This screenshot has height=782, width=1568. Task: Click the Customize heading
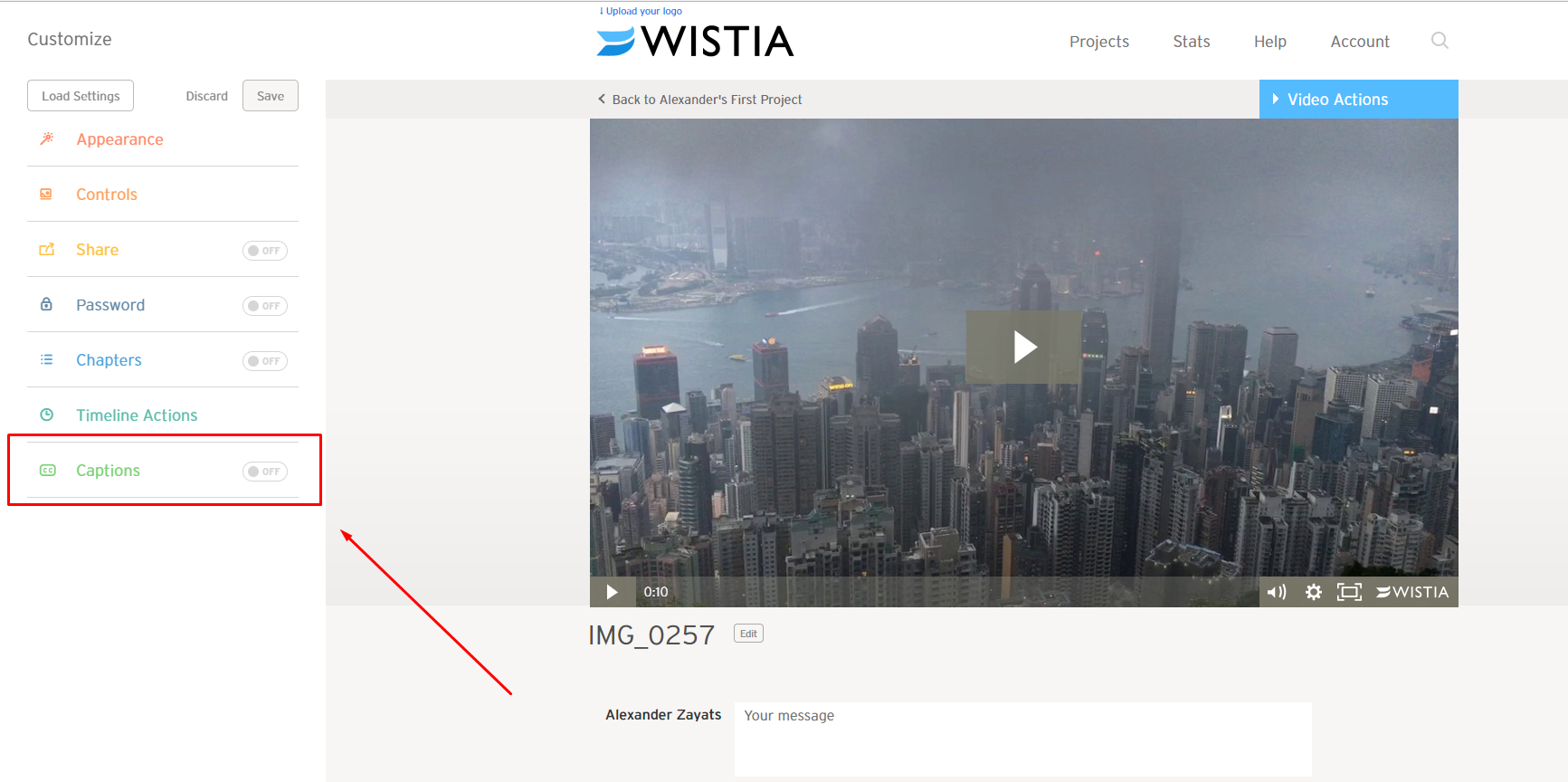(70, 39)
